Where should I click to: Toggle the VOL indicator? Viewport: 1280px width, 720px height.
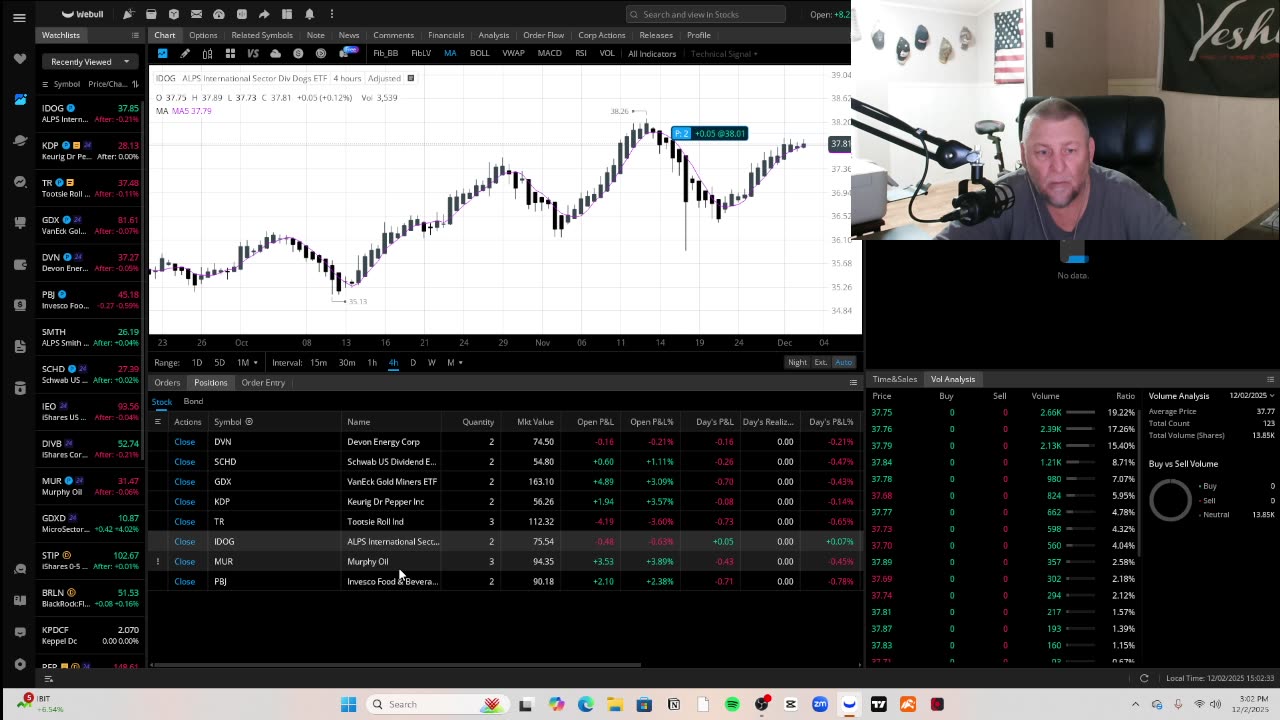[x=607, y=53]
